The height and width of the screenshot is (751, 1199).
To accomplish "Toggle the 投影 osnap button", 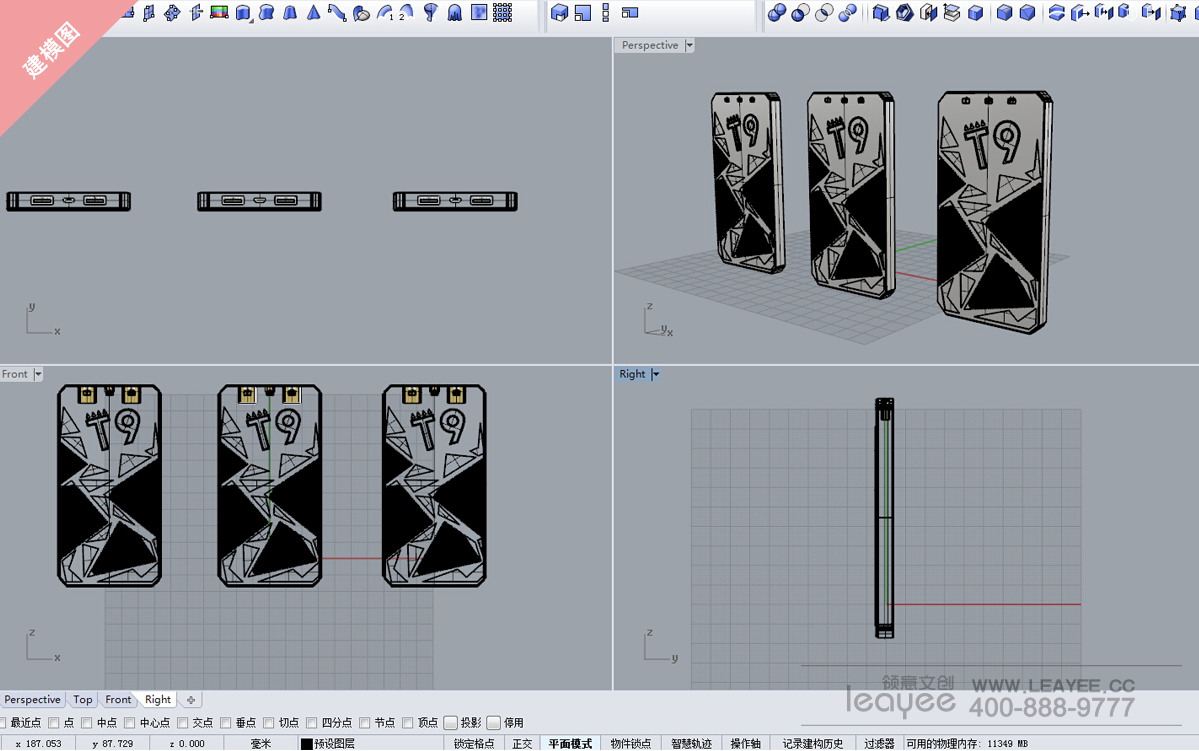I will pos(451,723).
